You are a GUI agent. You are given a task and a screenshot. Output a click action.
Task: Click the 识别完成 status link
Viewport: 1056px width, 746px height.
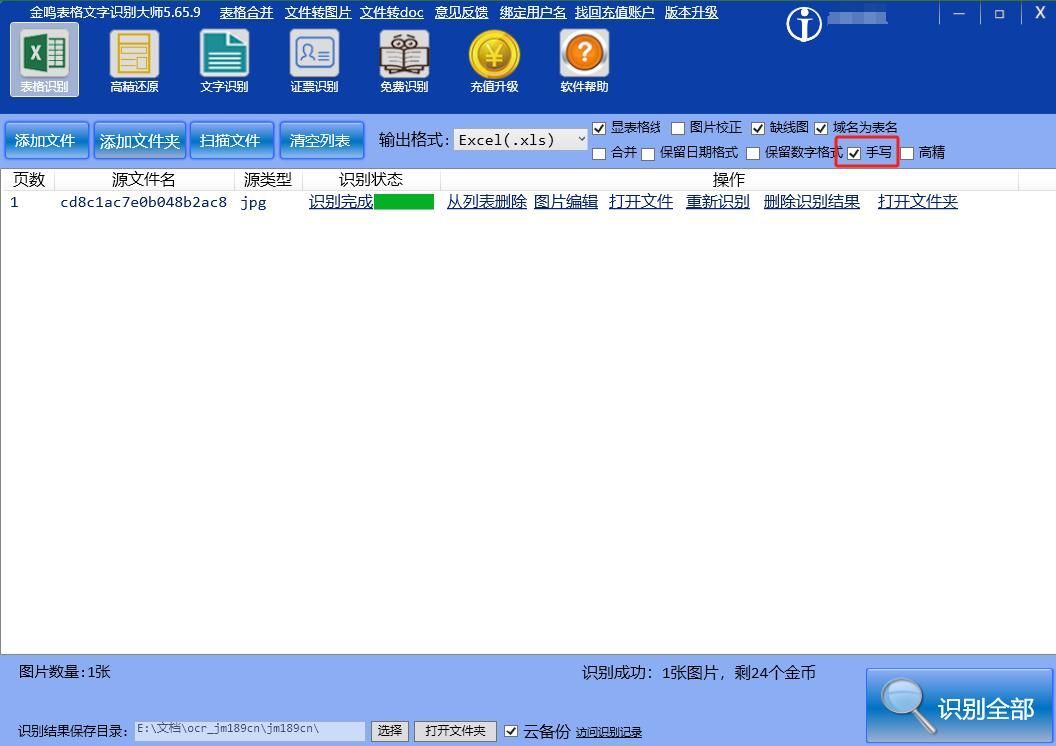coord(341,201)
